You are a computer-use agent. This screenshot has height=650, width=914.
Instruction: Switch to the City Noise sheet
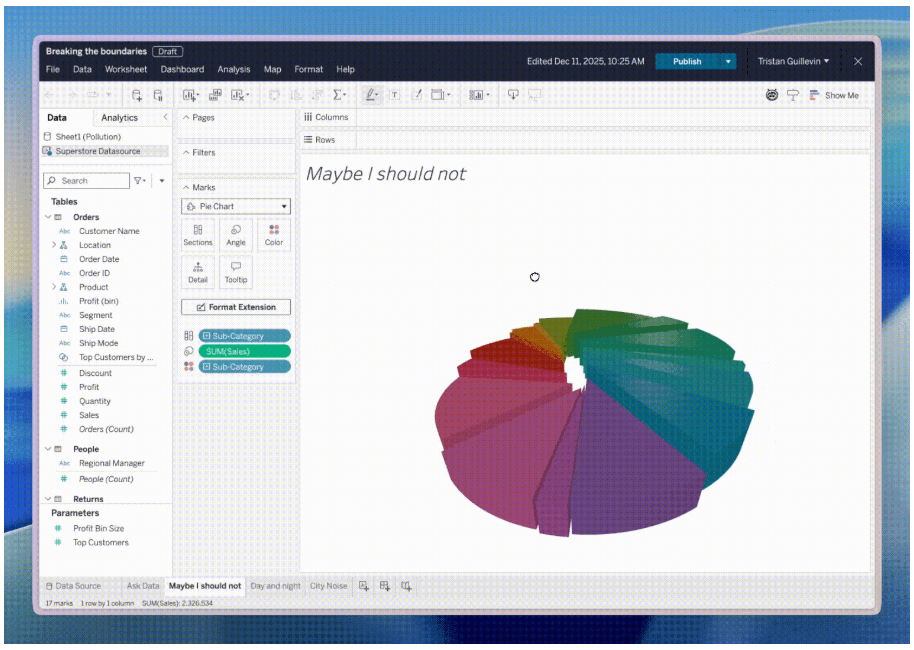tap(329, 586)
